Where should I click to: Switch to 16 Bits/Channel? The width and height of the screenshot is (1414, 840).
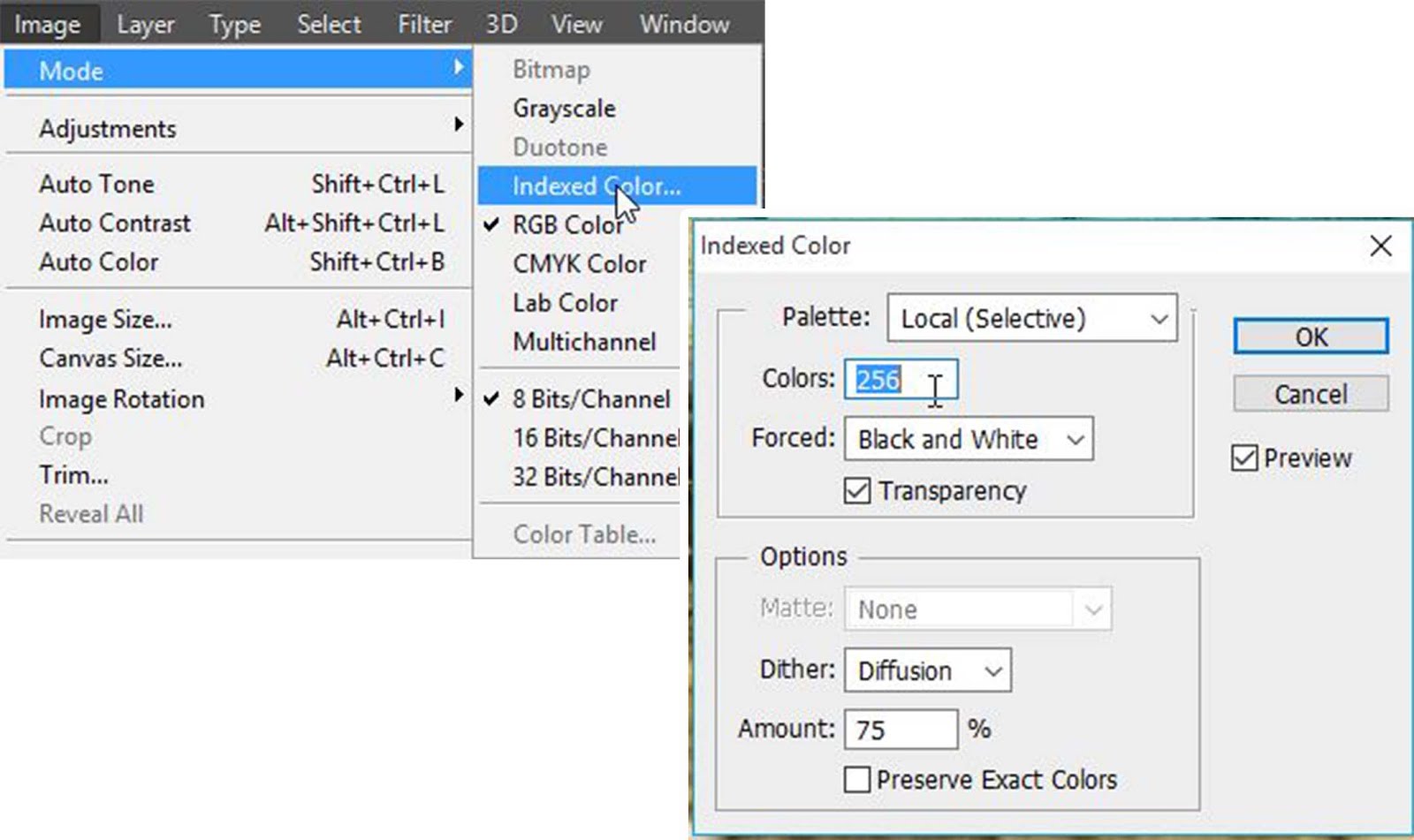(x=595, y=438)
